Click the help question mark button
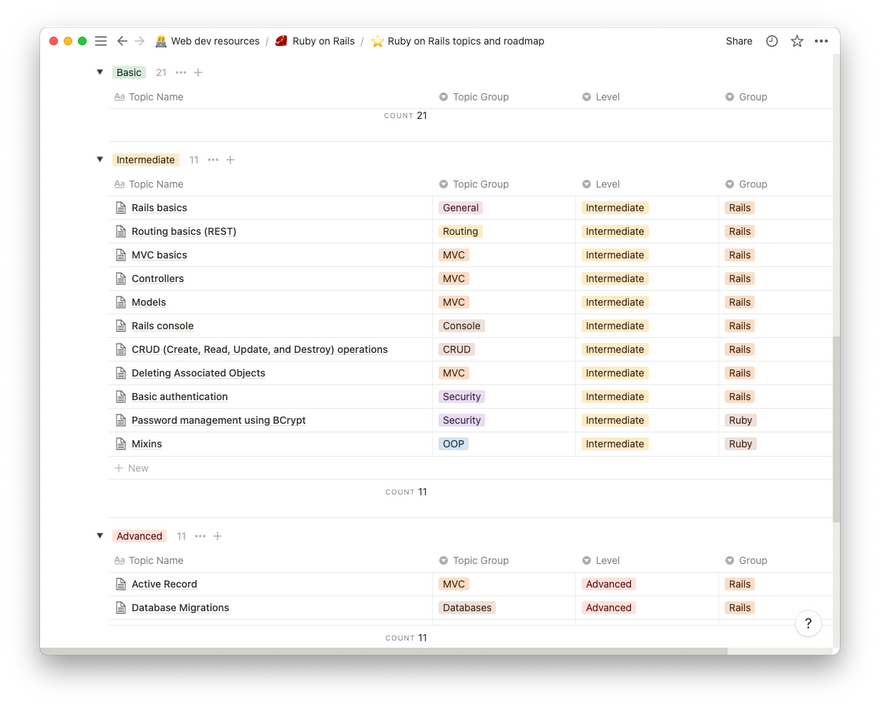880x708 pixels. [x=808, y=623]
